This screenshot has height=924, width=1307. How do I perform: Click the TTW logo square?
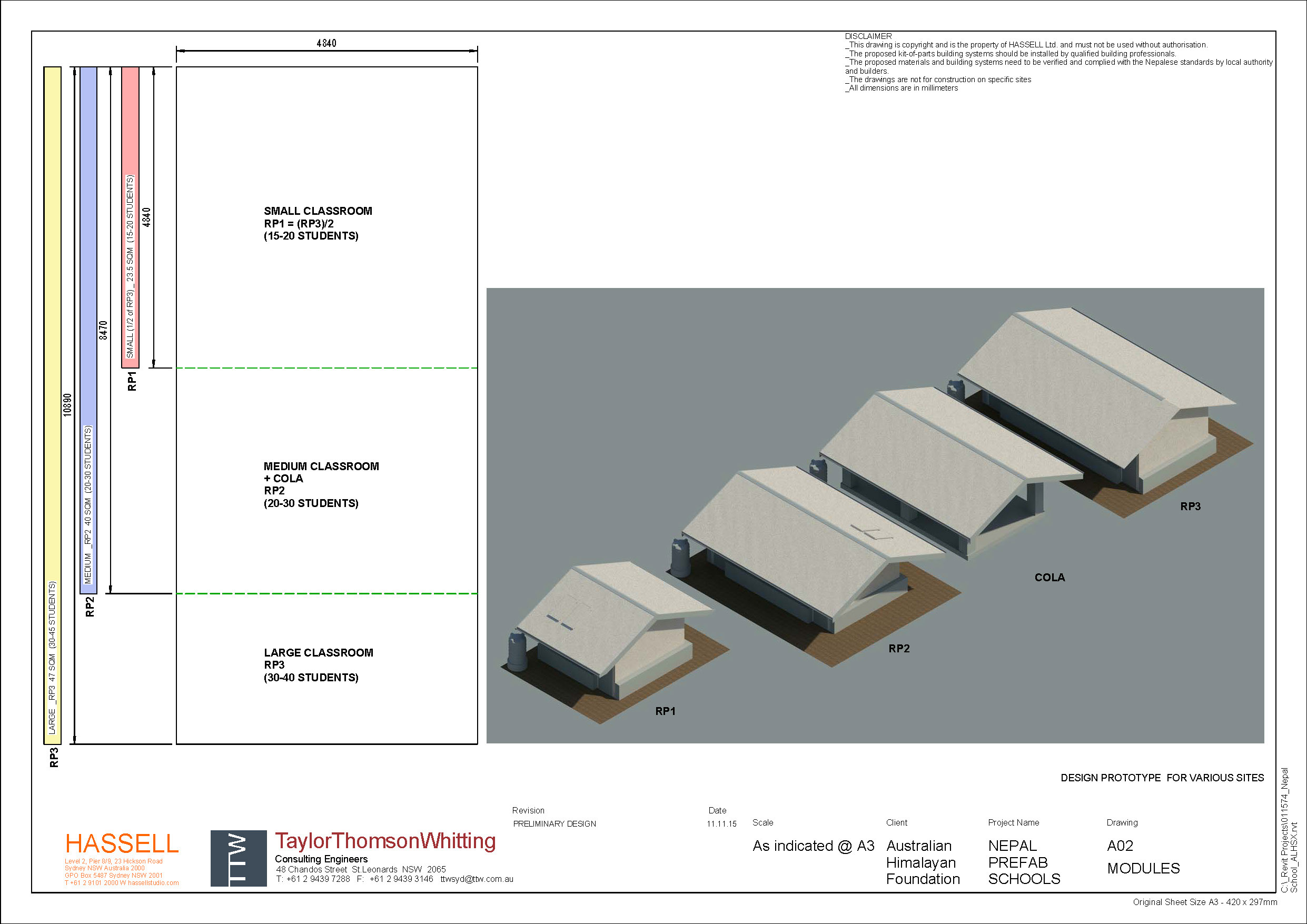click(239, 858)
